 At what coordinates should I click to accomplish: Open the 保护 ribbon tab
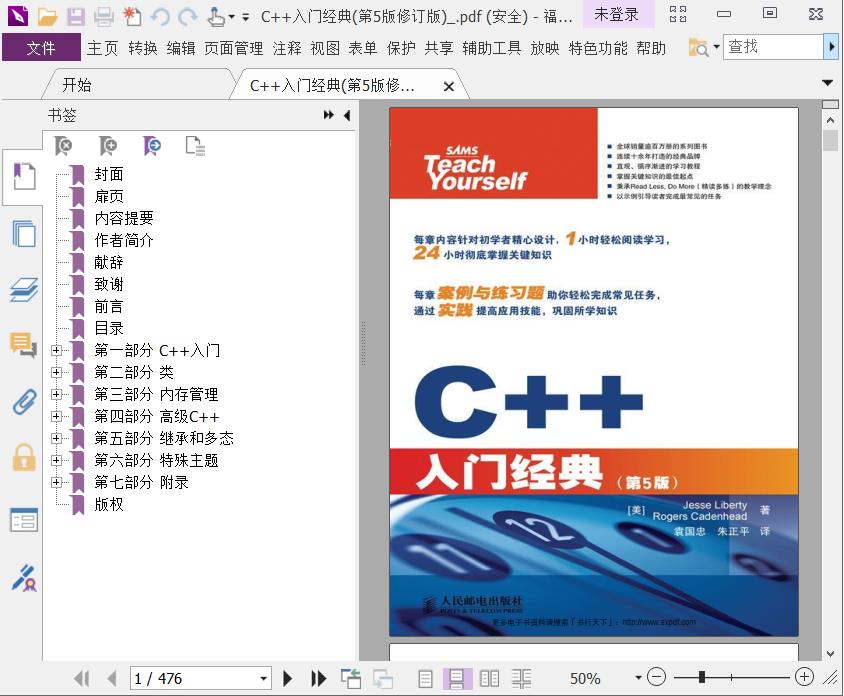[401, 48]
